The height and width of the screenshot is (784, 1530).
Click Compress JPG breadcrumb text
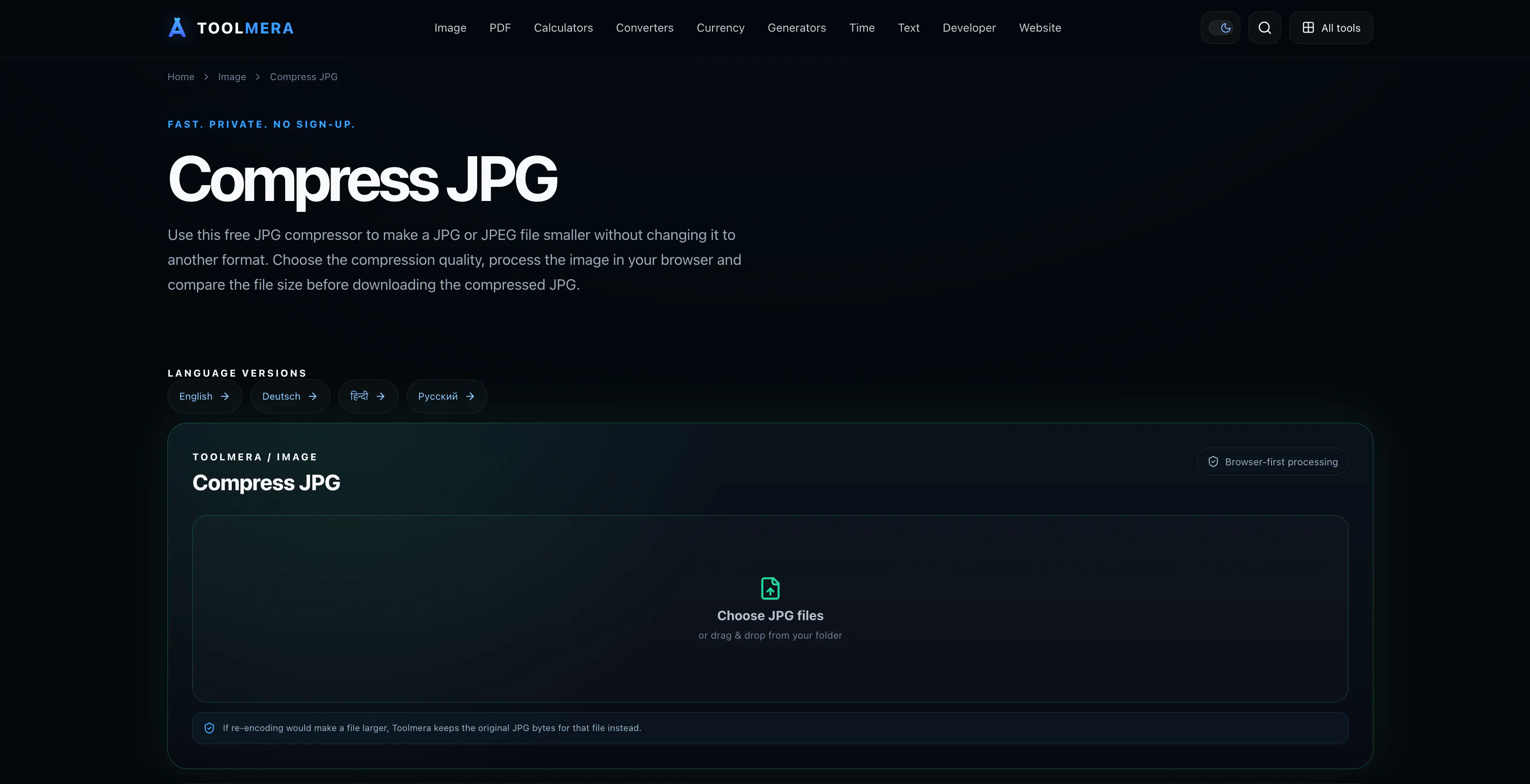point(303,76)
